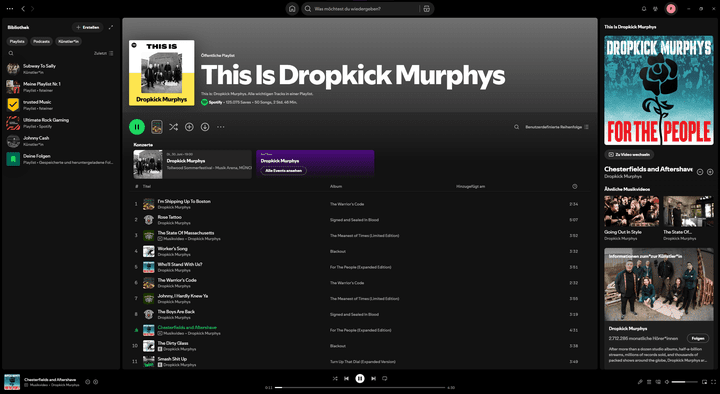Seek in the playback progress bar
The width and height of the screenshot is (720, 394).
(360, 388)
